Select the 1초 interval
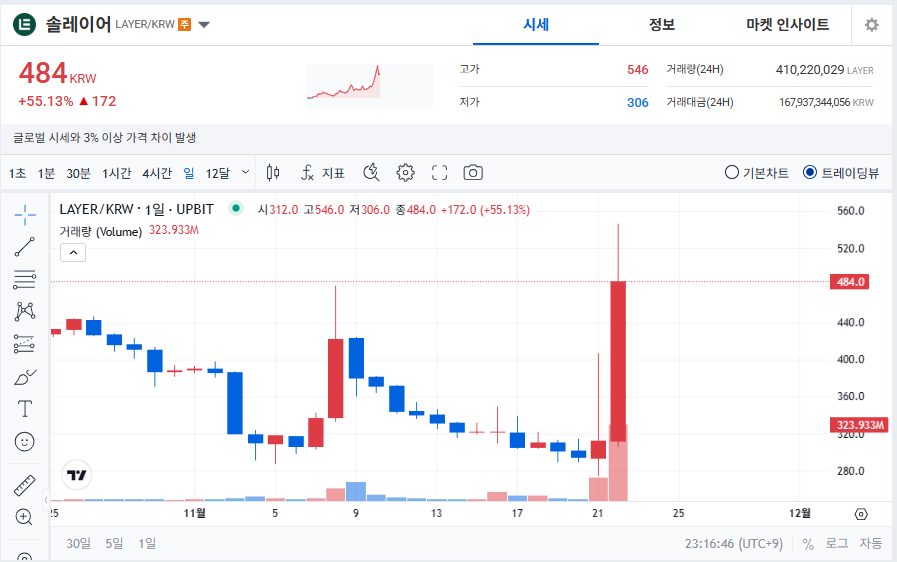Image resolution: width=897 pixels, height=562 pixels. pos(17,173)
